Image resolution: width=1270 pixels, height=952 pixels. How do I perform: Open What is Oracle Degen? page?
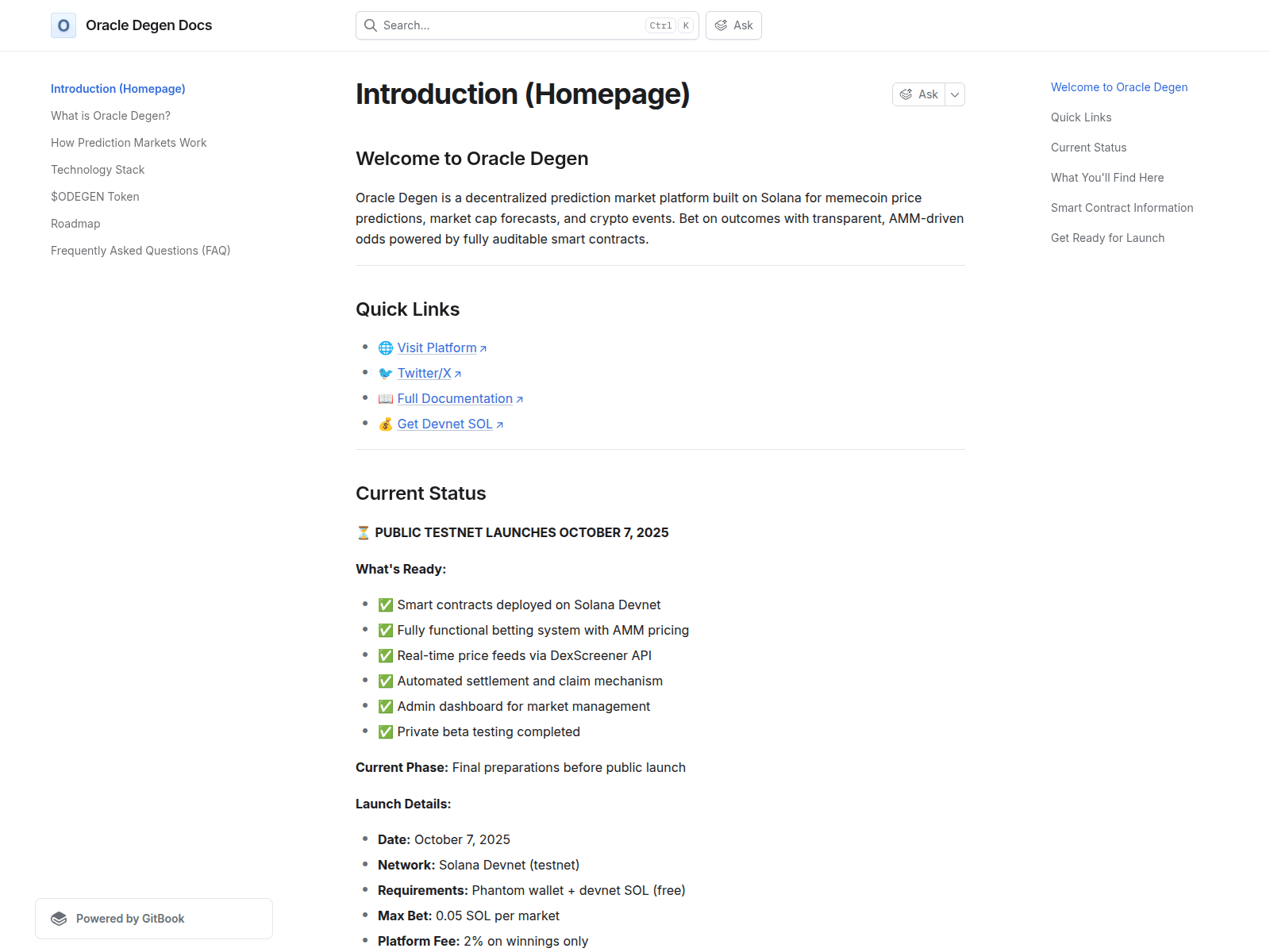[111, 116]
